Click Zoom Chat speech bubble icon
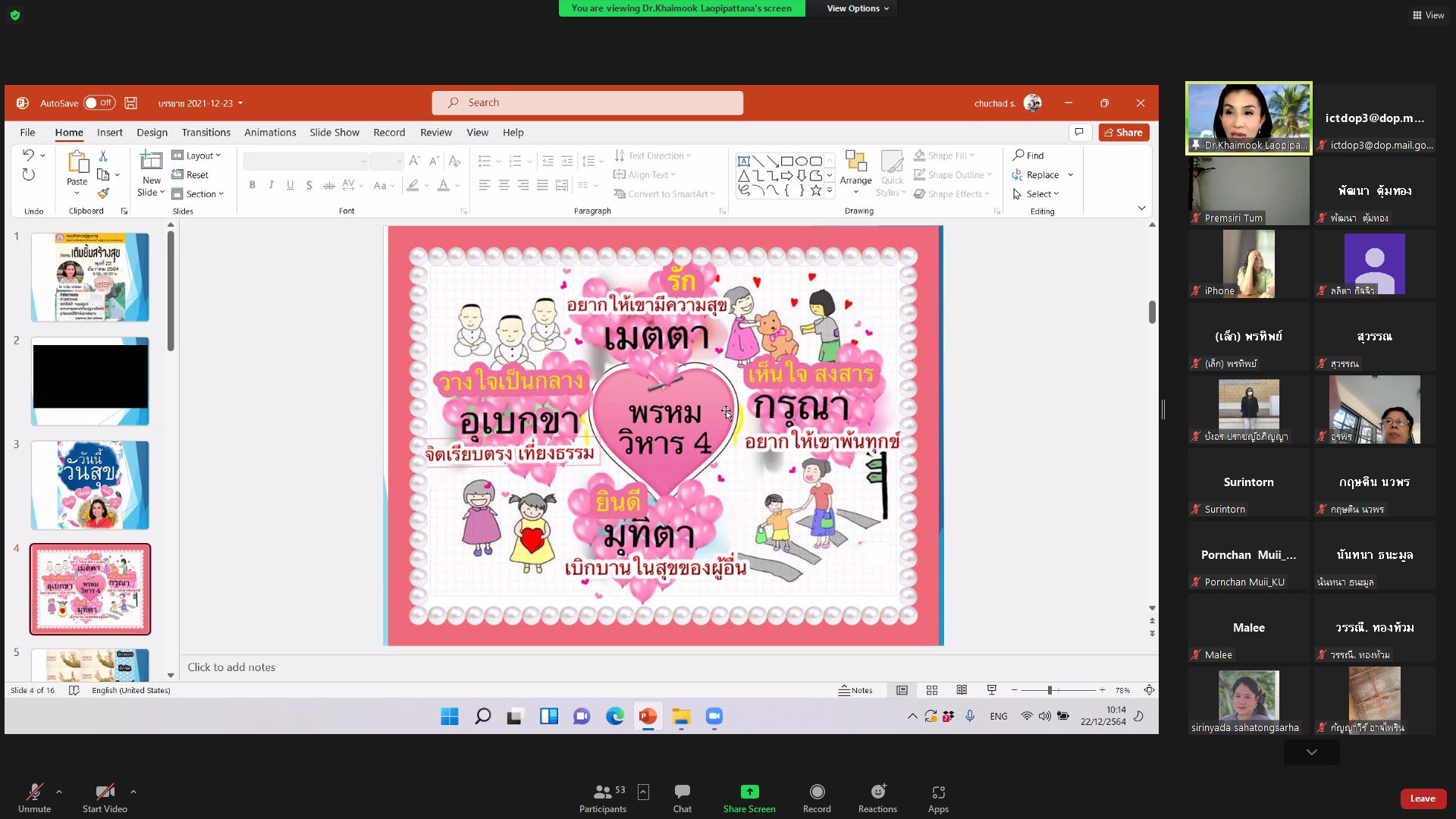The image size is (1456, 819). point(682,792)
